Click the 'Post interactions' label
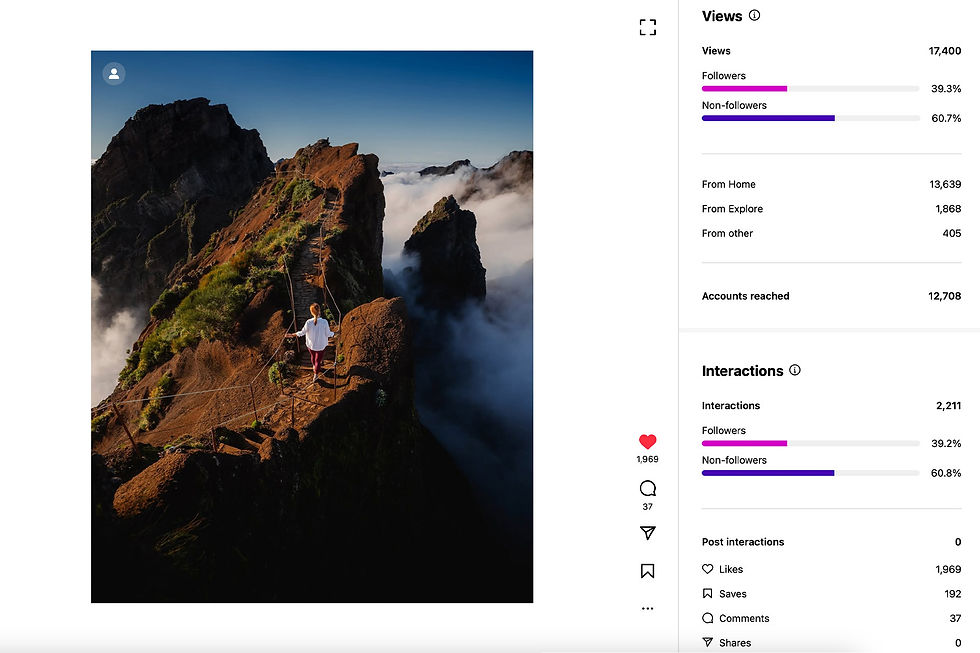The width and height of the screenshot is (980, 653). tap(742, 542)
